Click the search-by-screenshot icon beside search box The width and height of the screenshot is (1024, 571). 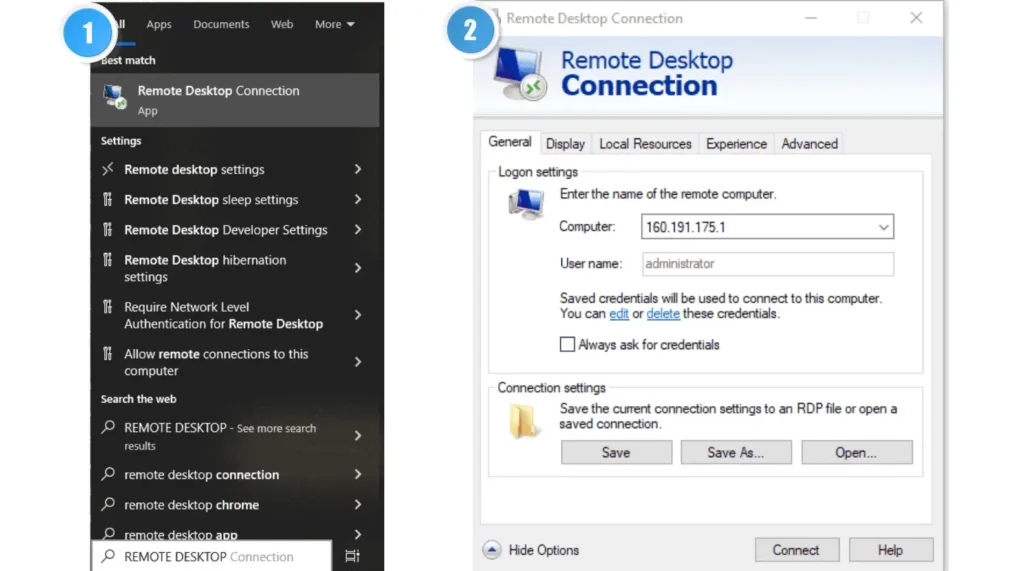[x=352, y=556]
